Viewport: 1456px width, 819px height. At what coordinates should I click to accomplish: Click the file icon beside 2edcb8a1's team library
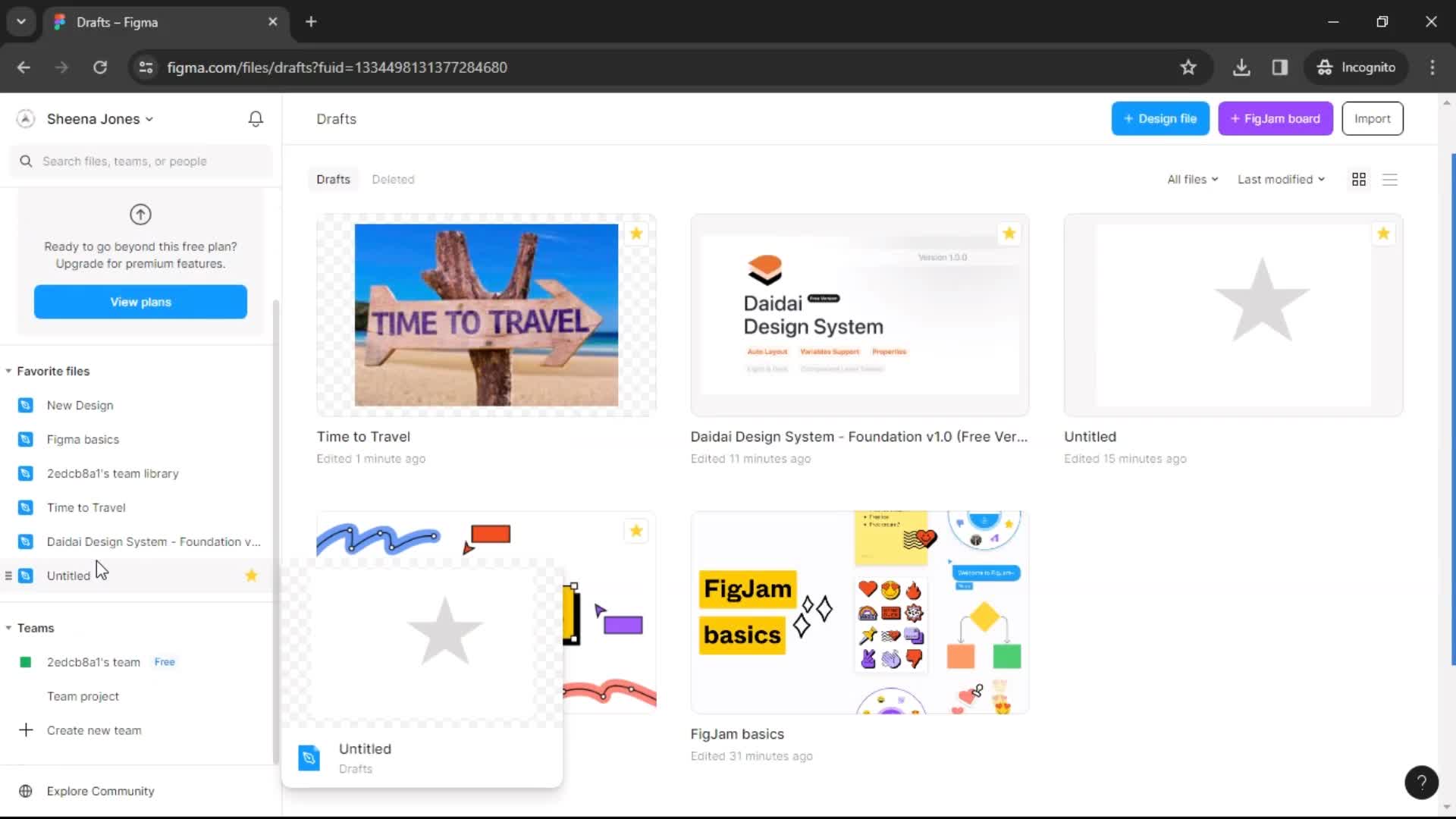tap(26, 474)
